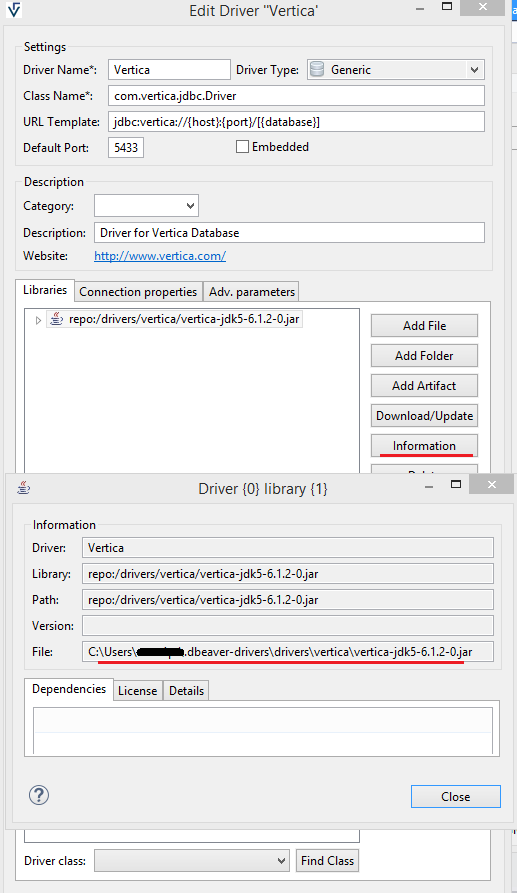Select the Details tab
This screenshot has height=893, width=517.
coord(186,691)
